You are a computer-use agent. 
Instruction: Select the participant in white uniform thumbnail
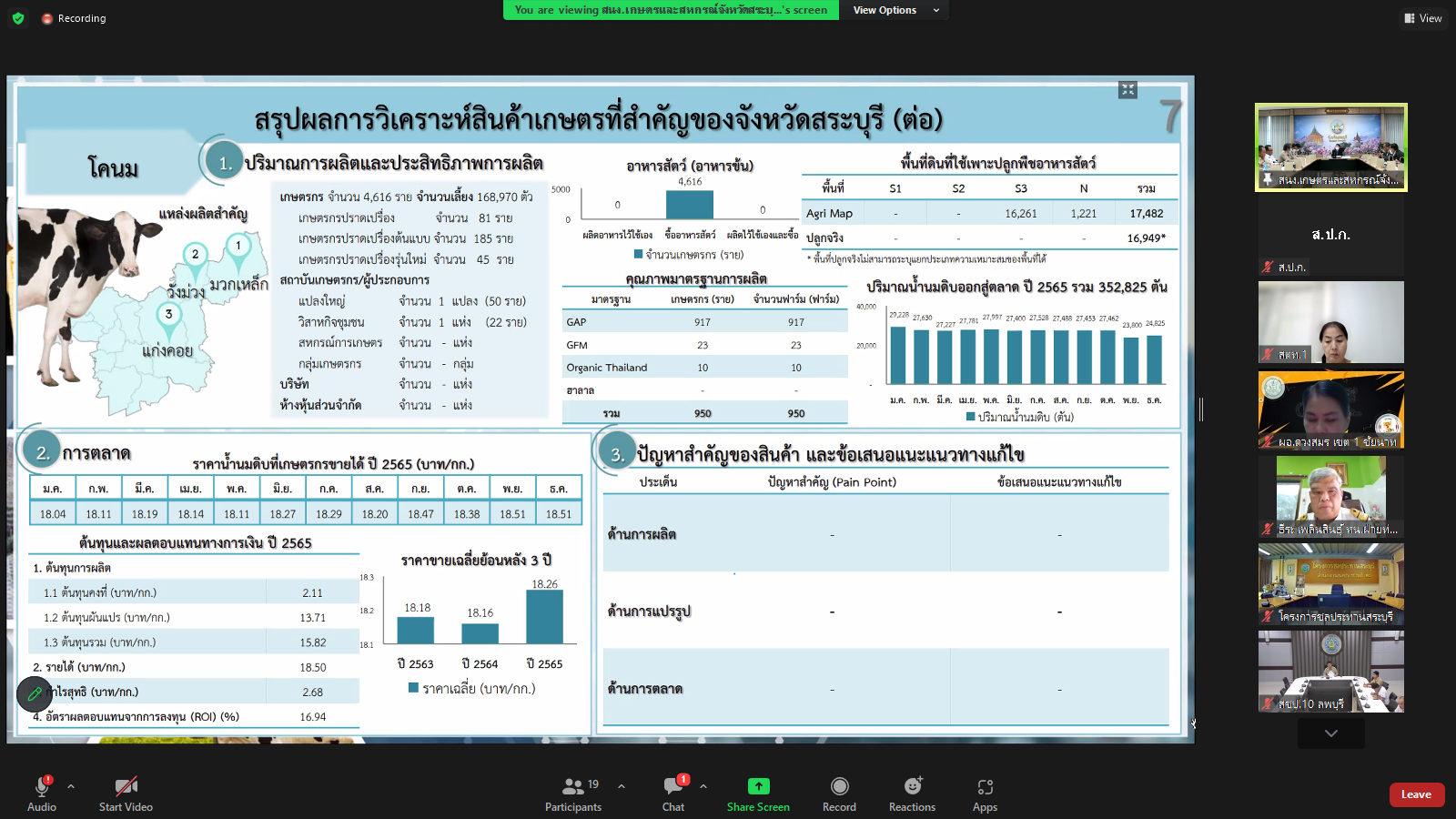click(x=1331, y=497)
